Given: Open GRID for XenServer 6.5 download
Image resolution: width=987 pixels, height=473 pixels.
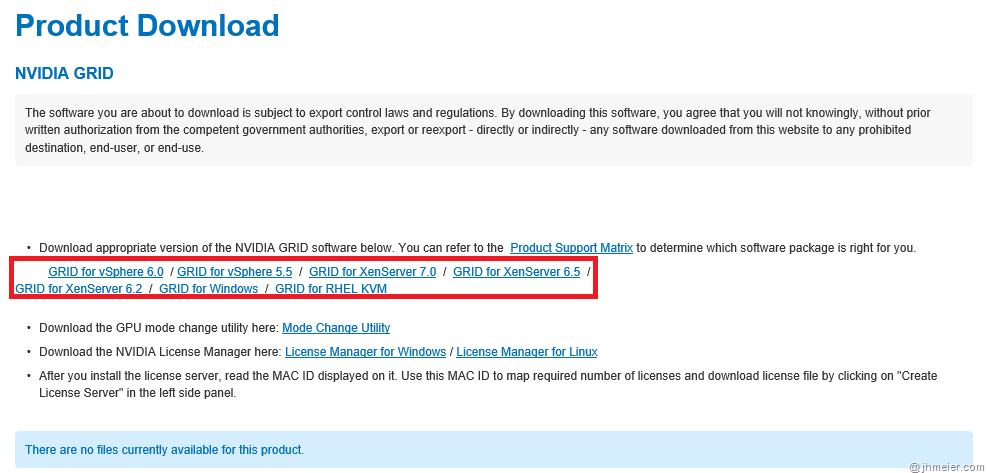Looking at the screenshot, I should (x=516, y=271).
